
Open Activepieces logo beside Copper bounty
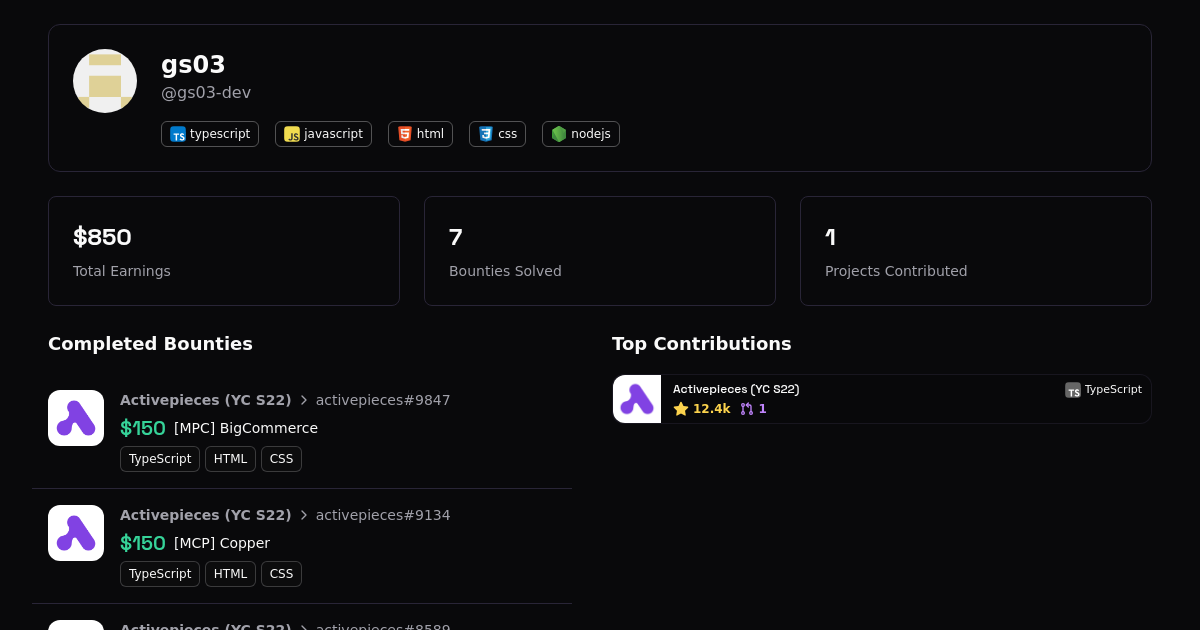(76, 533)
